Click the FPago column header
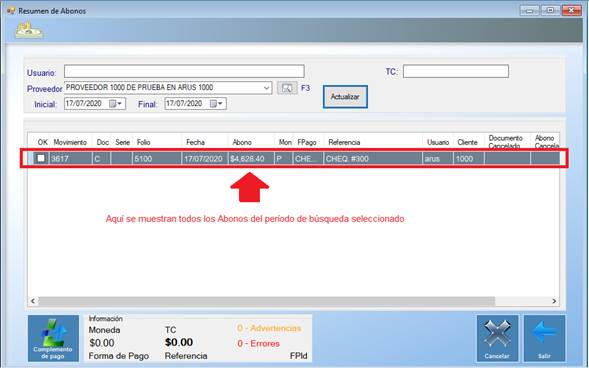 click(x=308, y=142)
